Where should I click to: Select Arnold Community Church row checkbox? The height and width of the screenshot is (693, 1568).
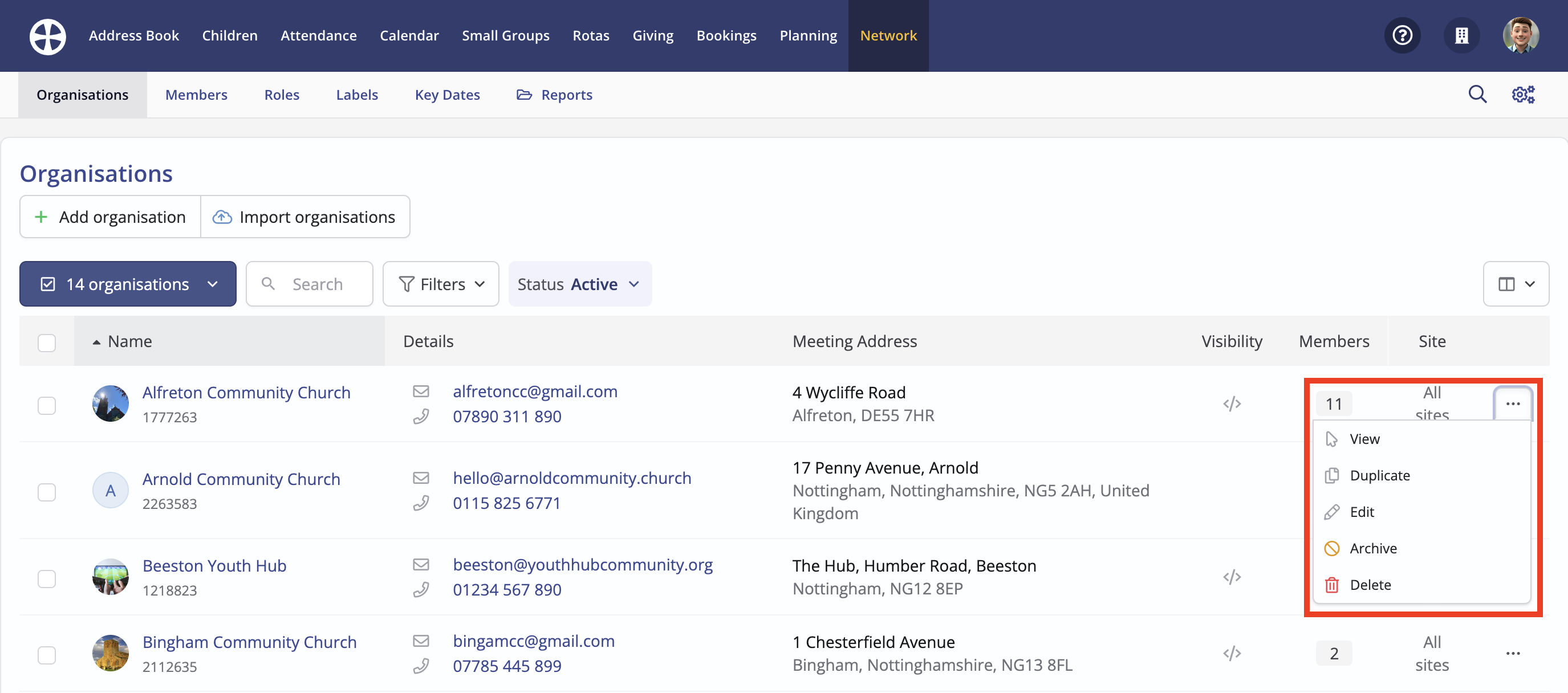tap(47, 492)
